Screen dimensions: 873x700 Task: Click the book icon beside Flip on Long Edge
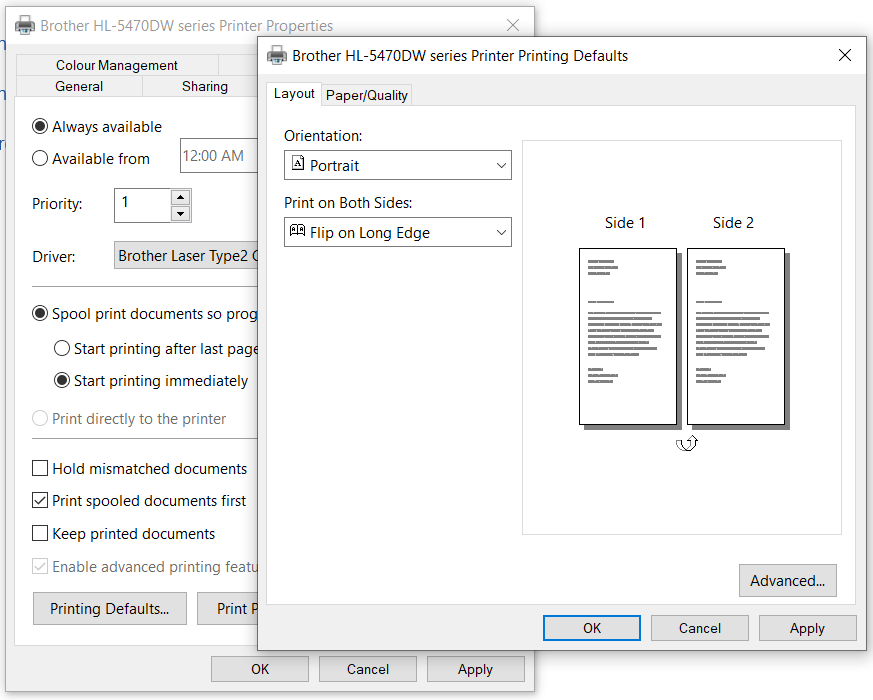(x=297, y=231)
